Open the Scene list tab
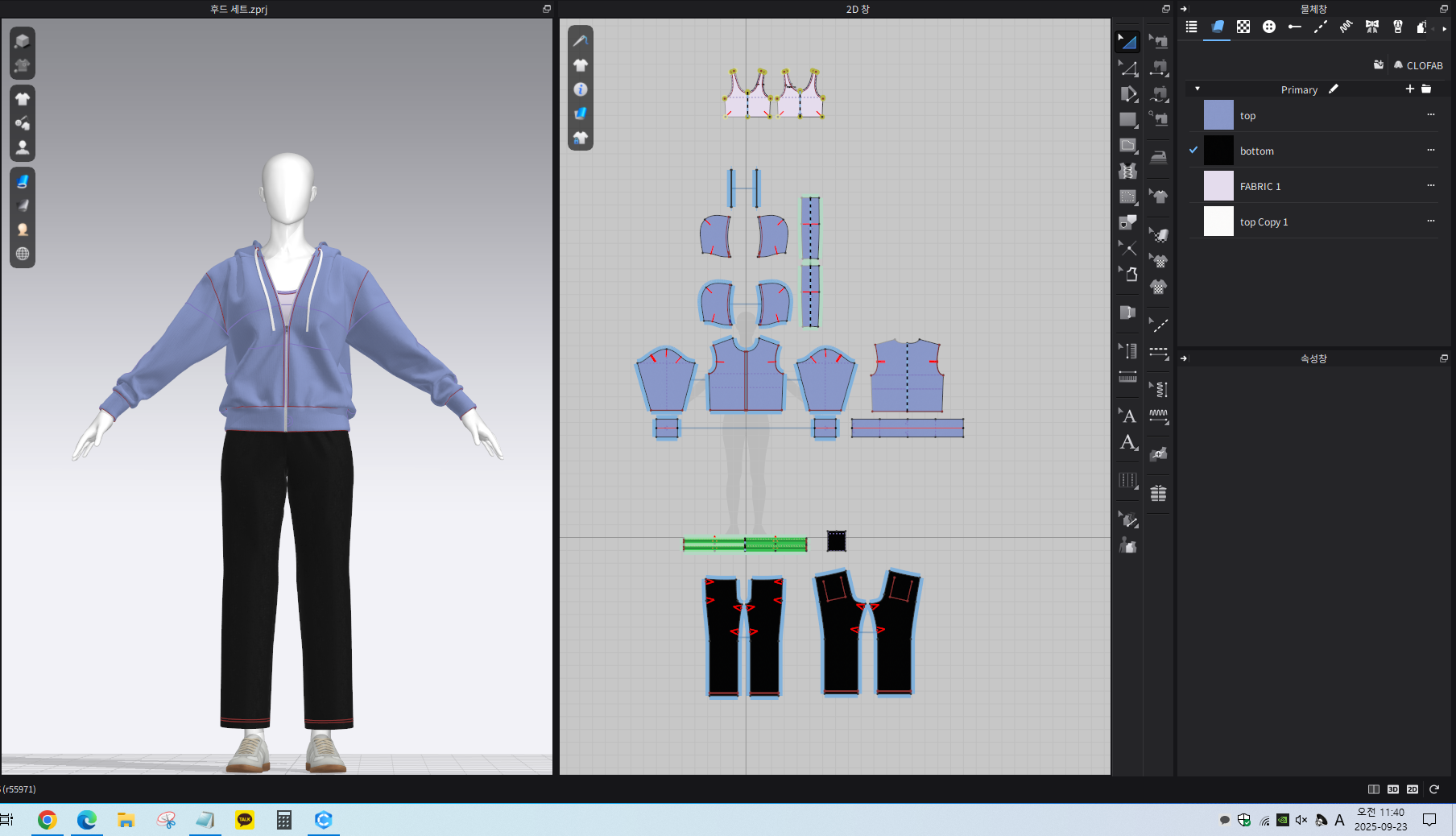The height and width of the screenshot is (836, 1456). point(1192,27)
